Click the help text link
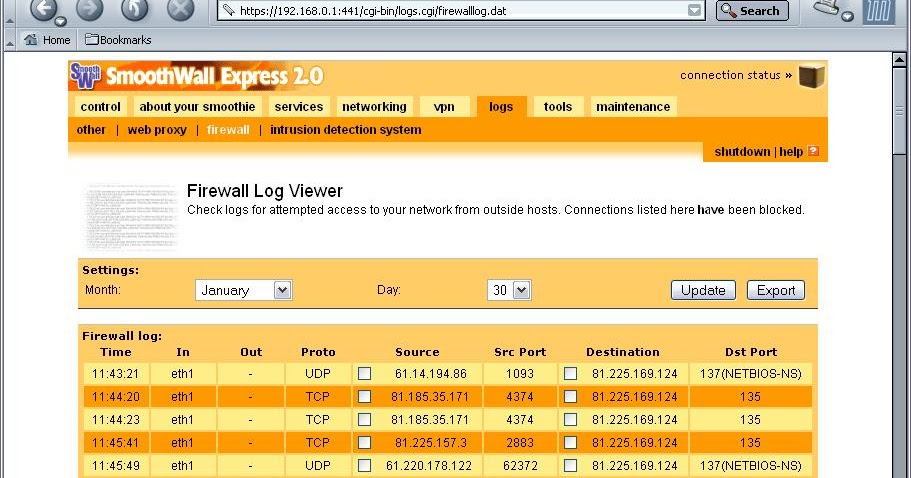This screenshot has width=911, height=478. (x=791, y=152)
